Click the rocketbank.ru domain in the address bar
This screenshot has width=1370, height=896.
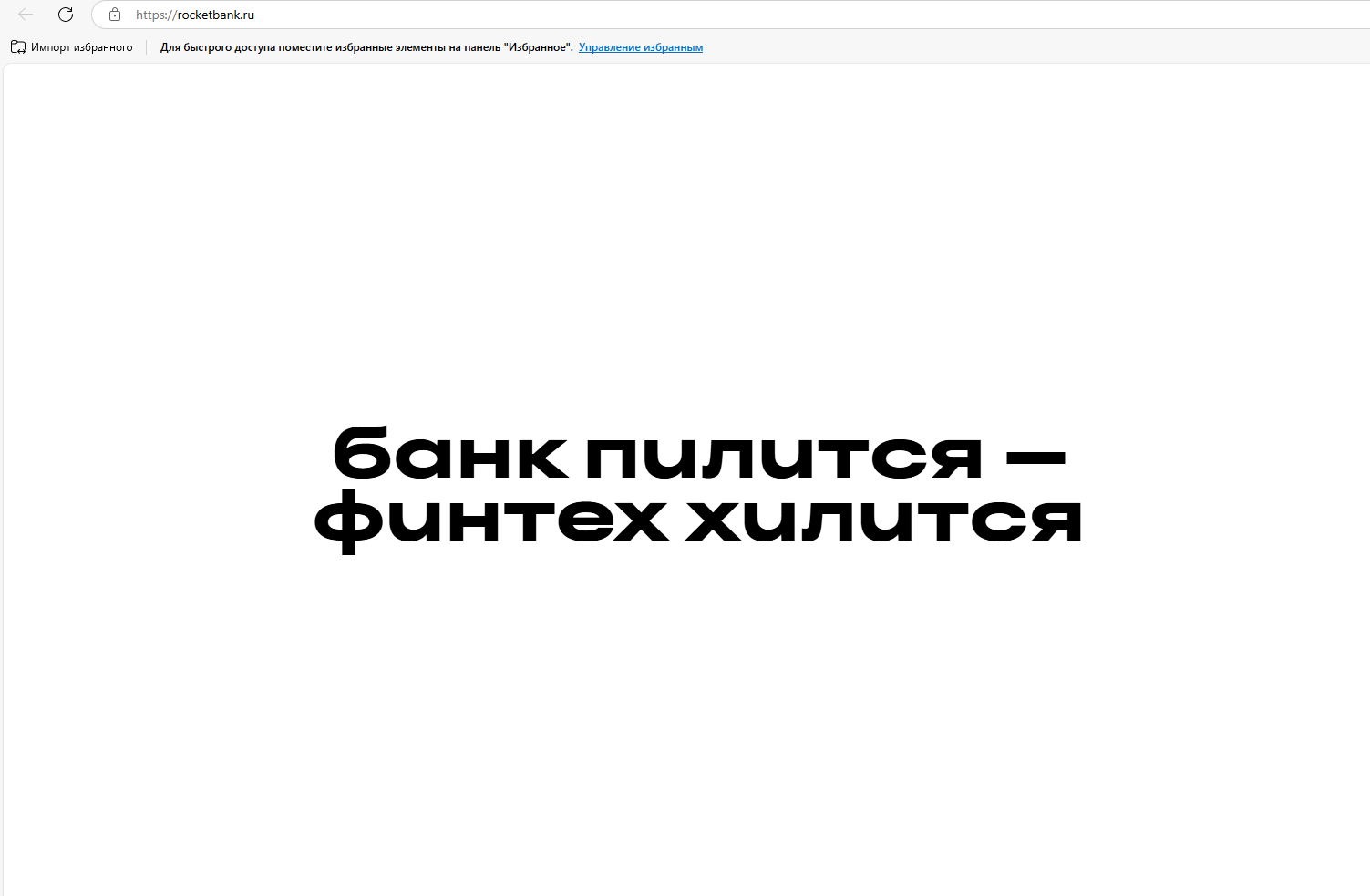point(216,15)
